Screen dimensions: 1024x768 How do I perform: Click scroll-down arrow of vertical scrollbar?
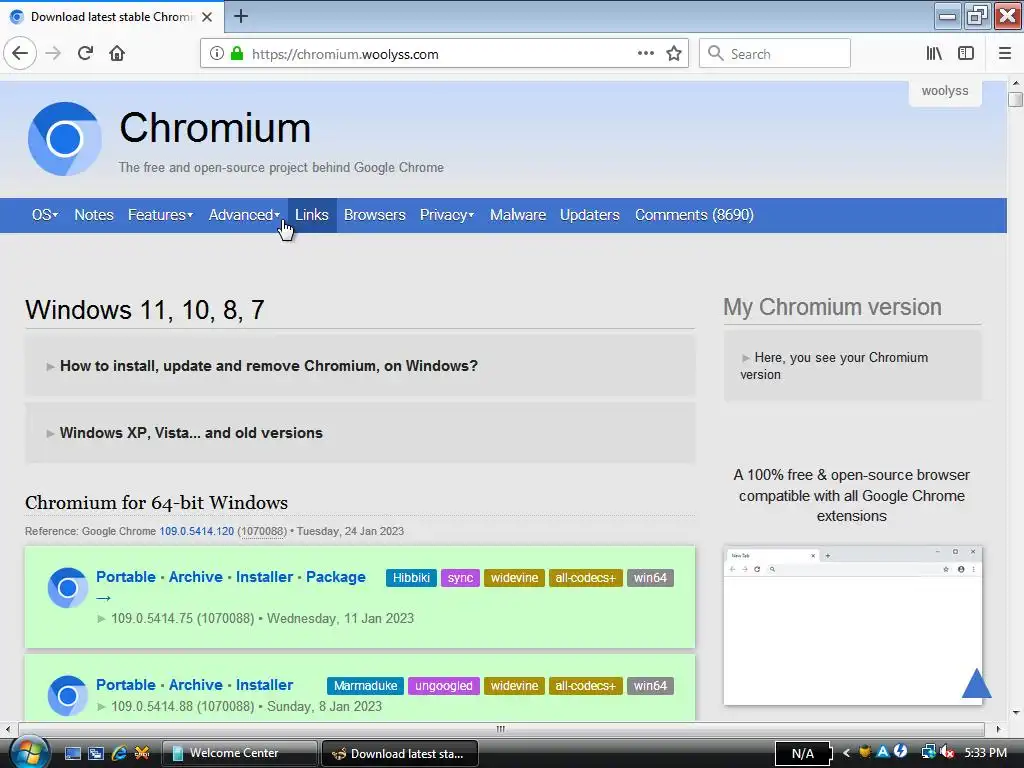(1015, 713)
